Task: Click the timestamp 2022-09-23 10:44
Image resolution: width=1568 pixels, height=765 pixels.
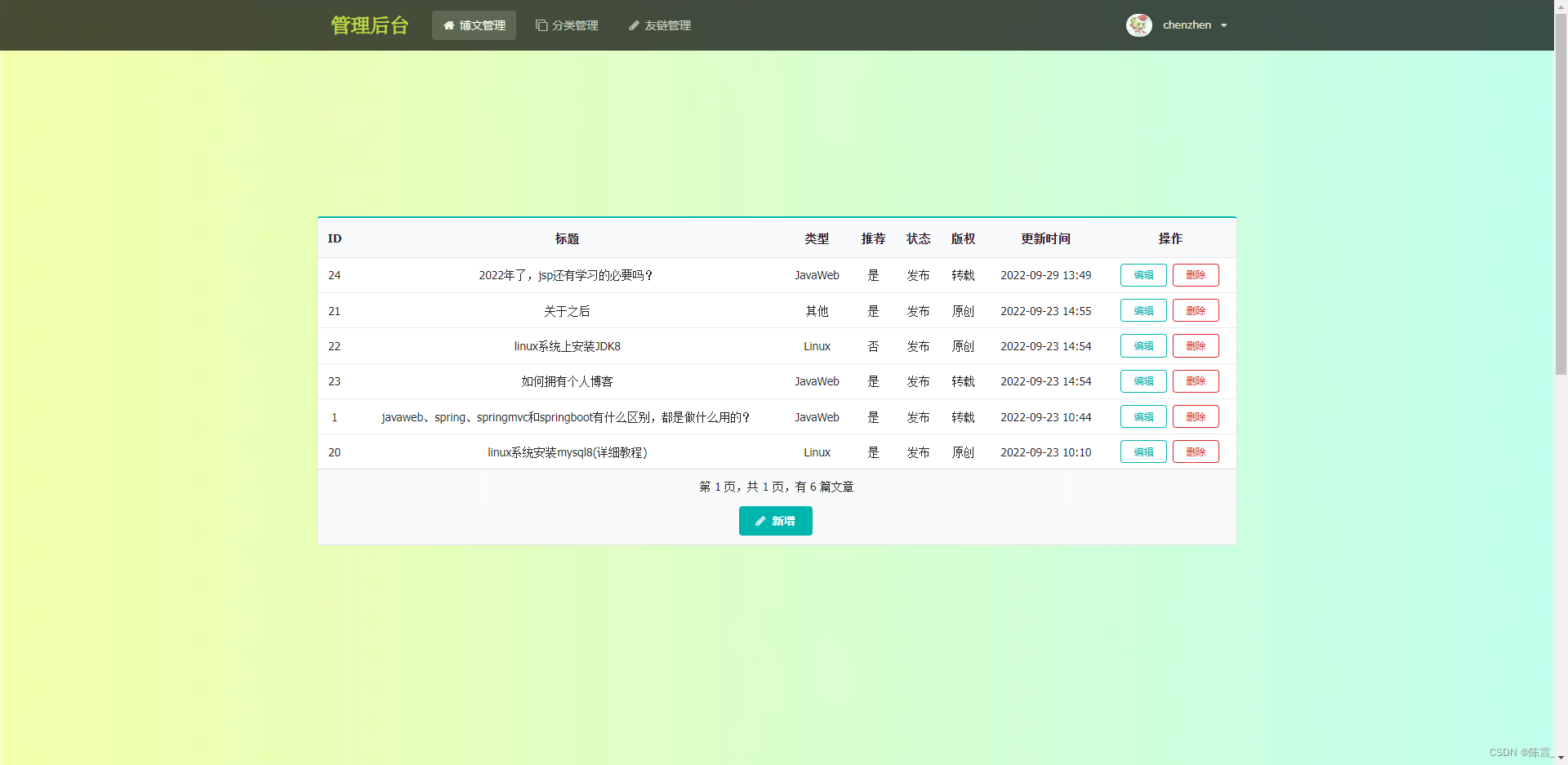Action: pos(1045,417)
